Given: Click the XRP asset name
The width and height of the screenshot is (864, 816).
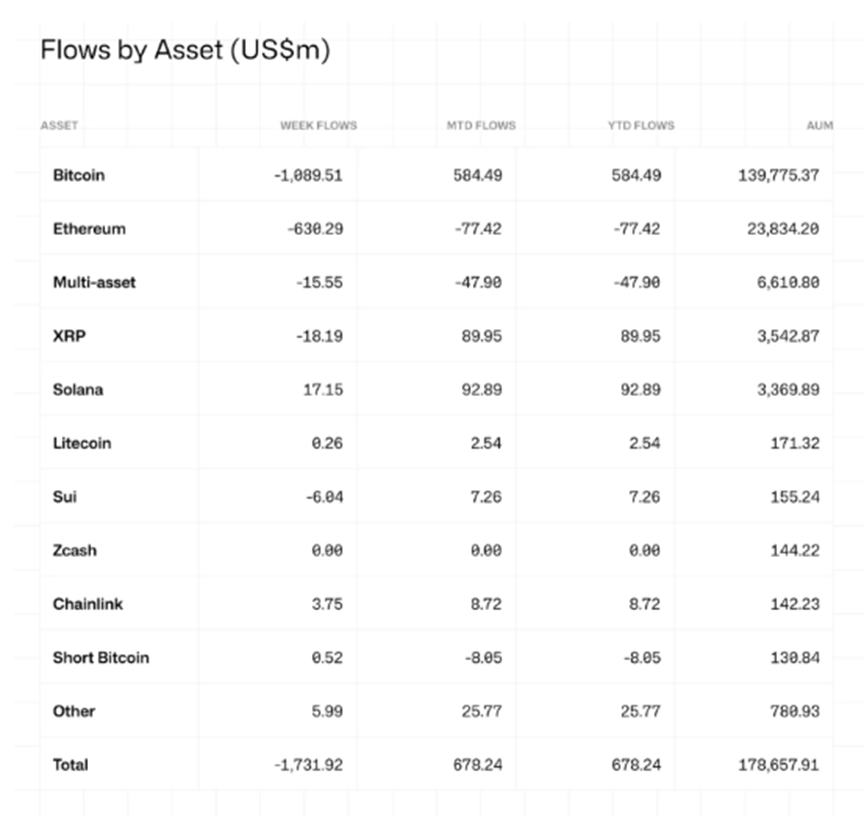Looking at the screenshot, I should (69, 336).
